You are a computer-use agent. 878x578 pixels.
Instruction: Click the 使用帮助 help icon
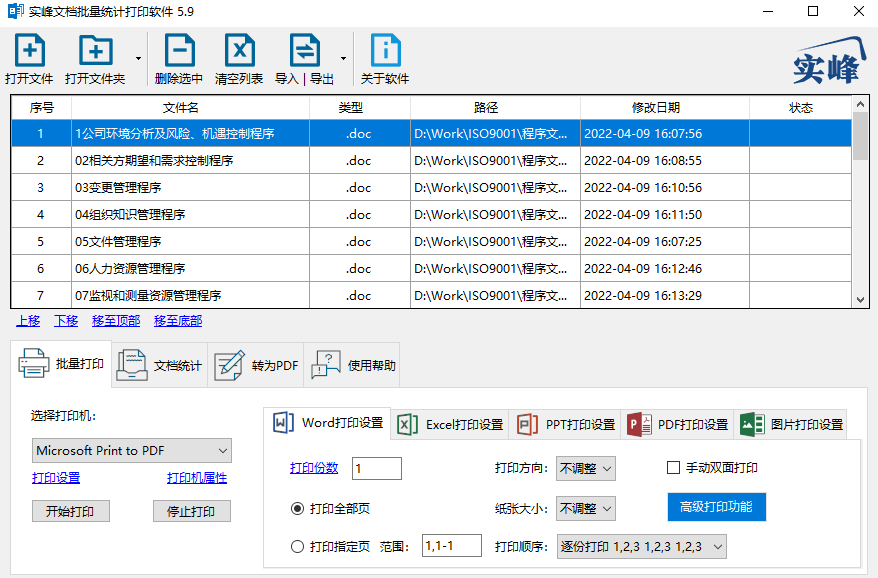(x=326, y=365)
